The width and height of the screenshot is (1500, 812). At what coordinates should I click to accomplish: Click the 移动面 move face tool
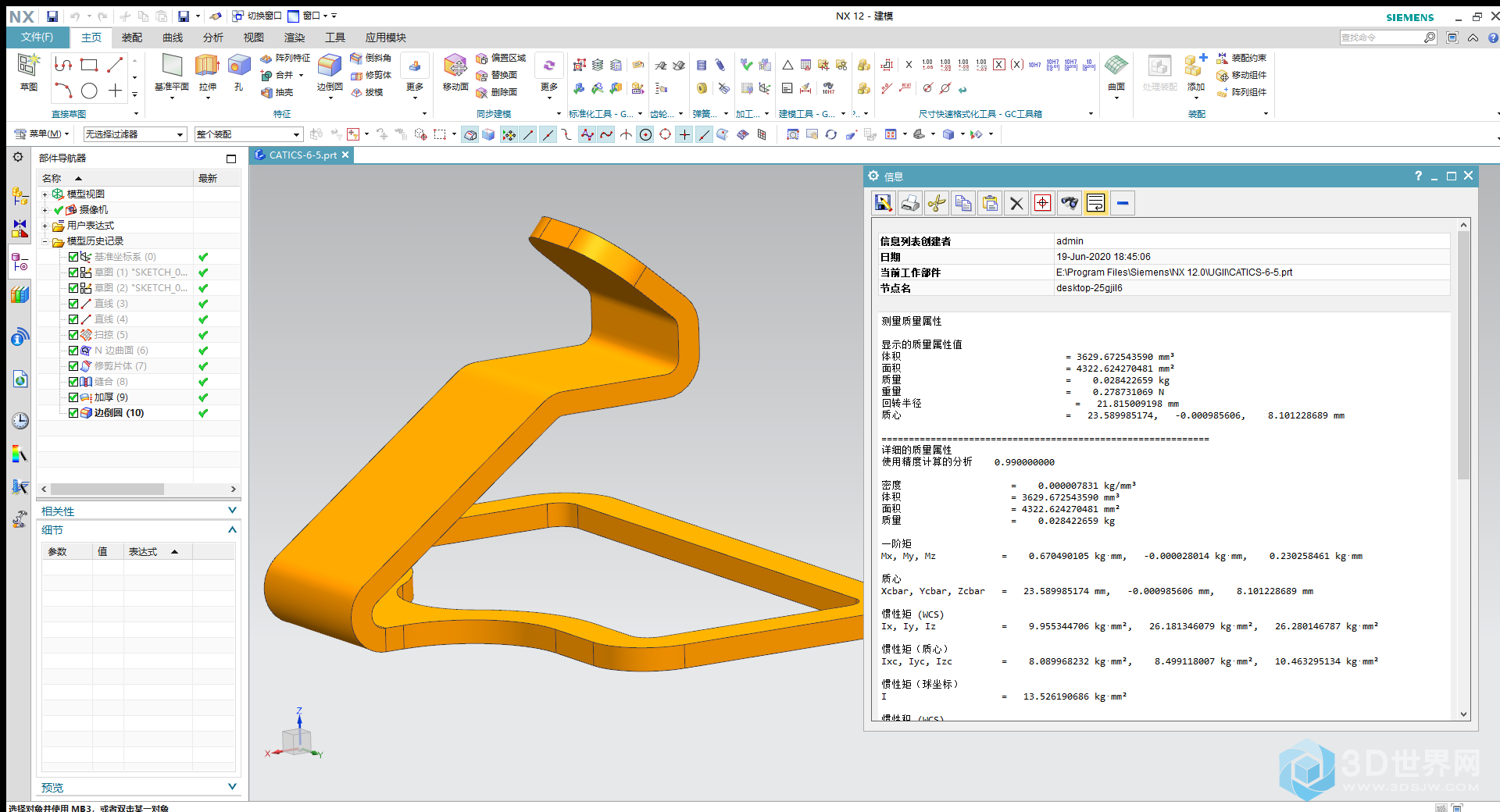pos(455,73)
